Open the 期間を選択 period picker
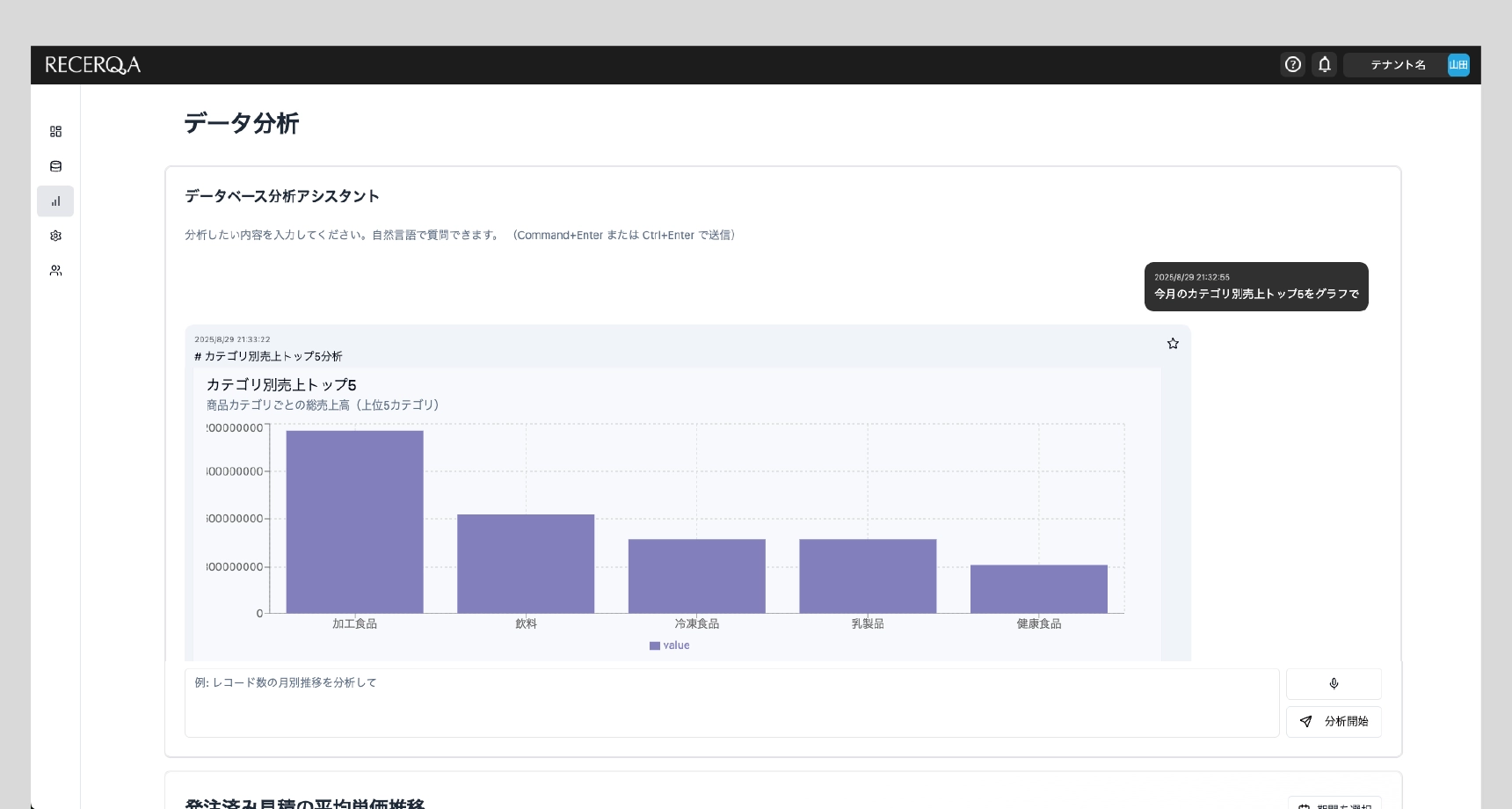The height and width of the screenshot is (809, 1512). click(1334, 804)
